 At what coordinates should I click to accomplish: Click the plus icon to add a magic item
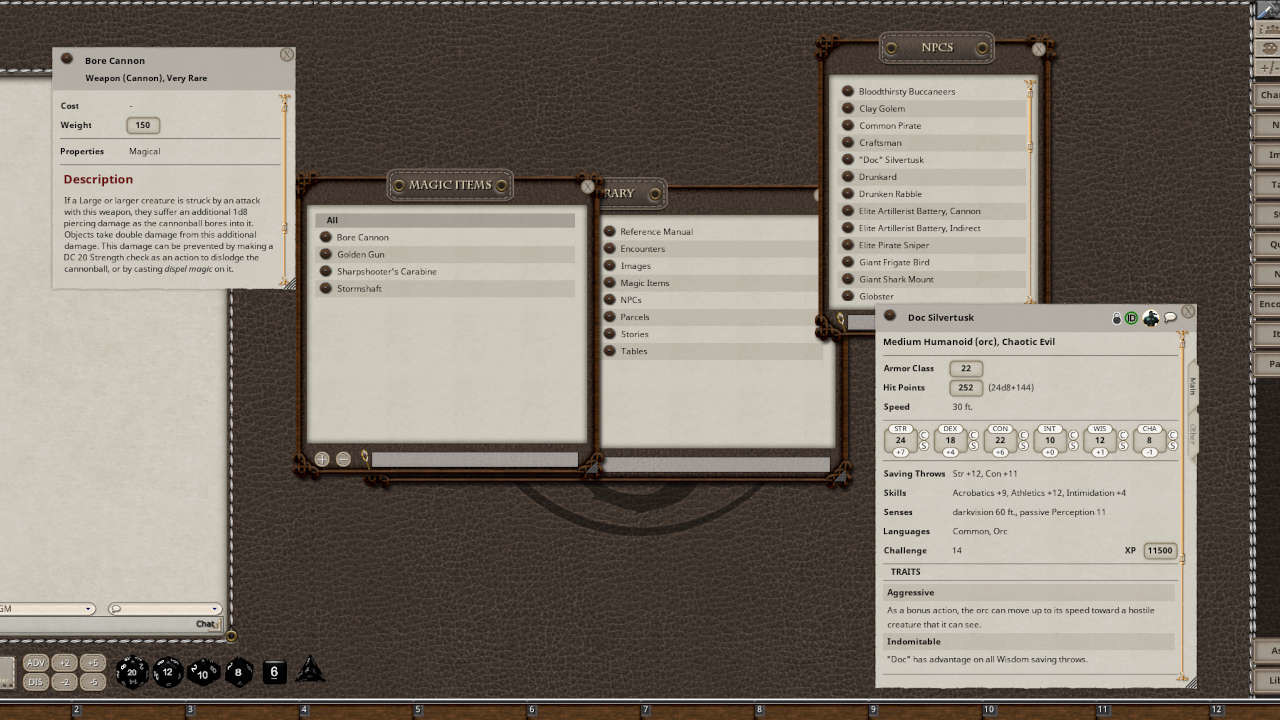[x=322, y=459]
